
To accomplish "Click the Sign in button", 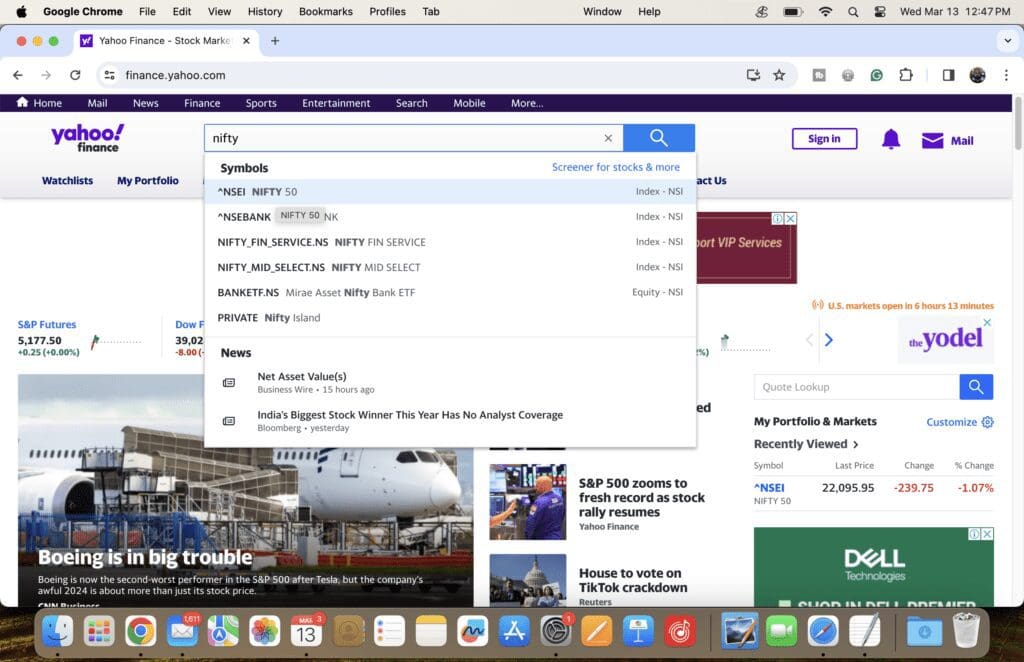I will click(x=824, y=138).
